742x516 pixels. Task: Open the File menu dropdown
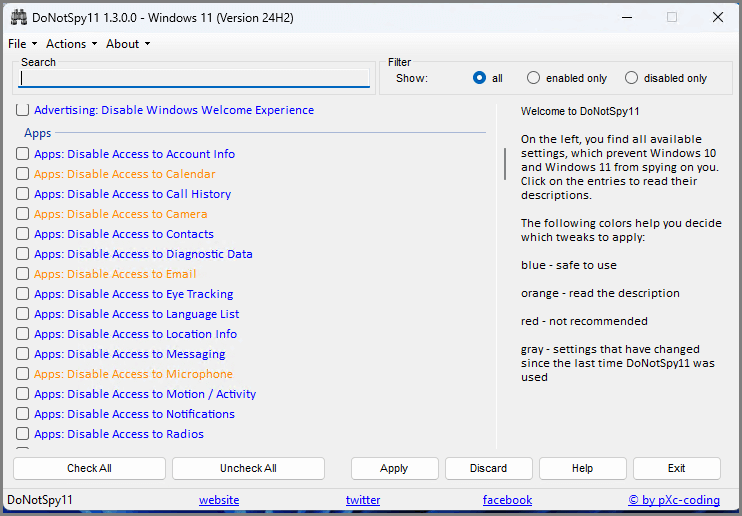click(x=22, y=44)
